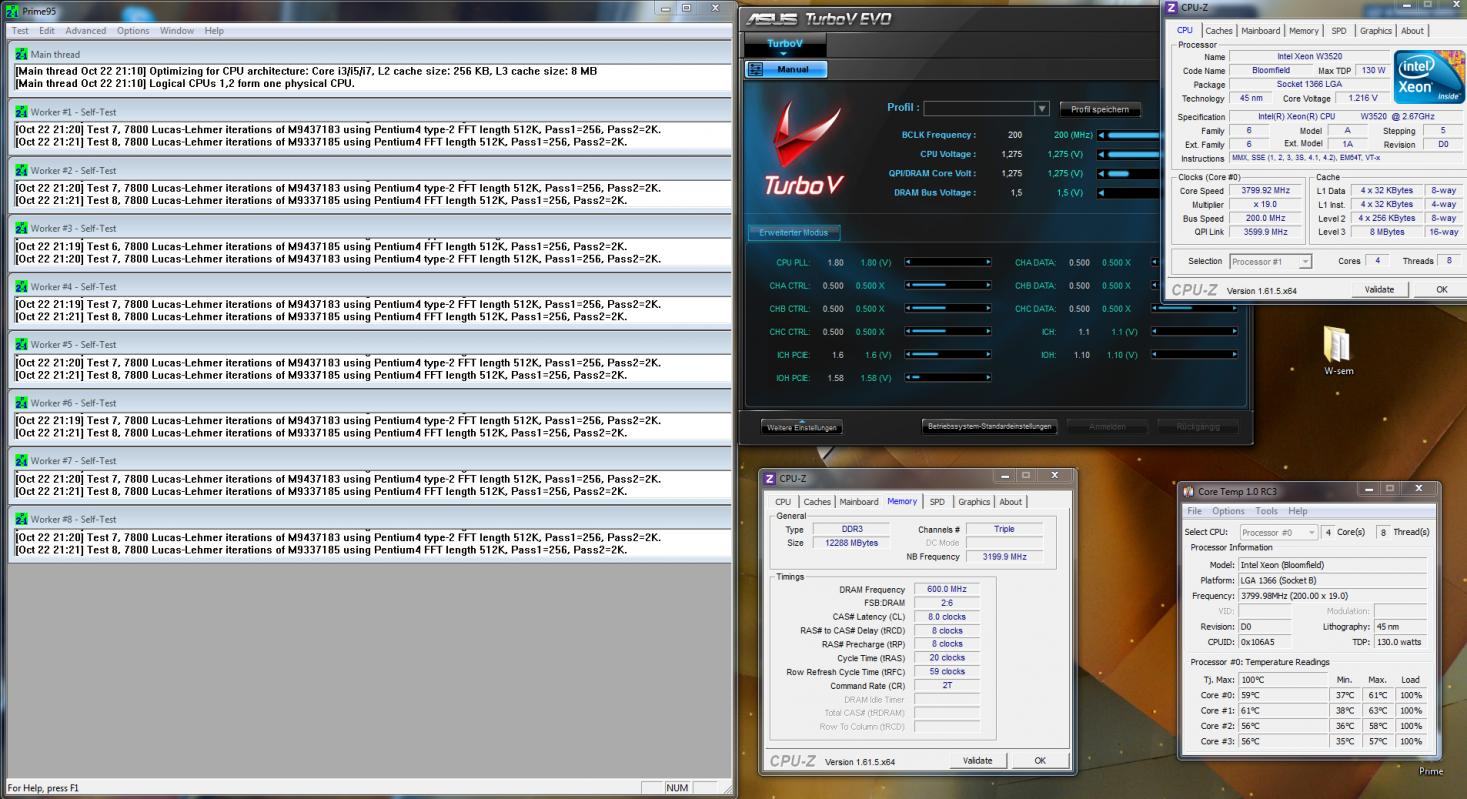Open About tab in upper CPU-Z
The width and height of the screenshot is (1467, 799).
[1412, 31]
